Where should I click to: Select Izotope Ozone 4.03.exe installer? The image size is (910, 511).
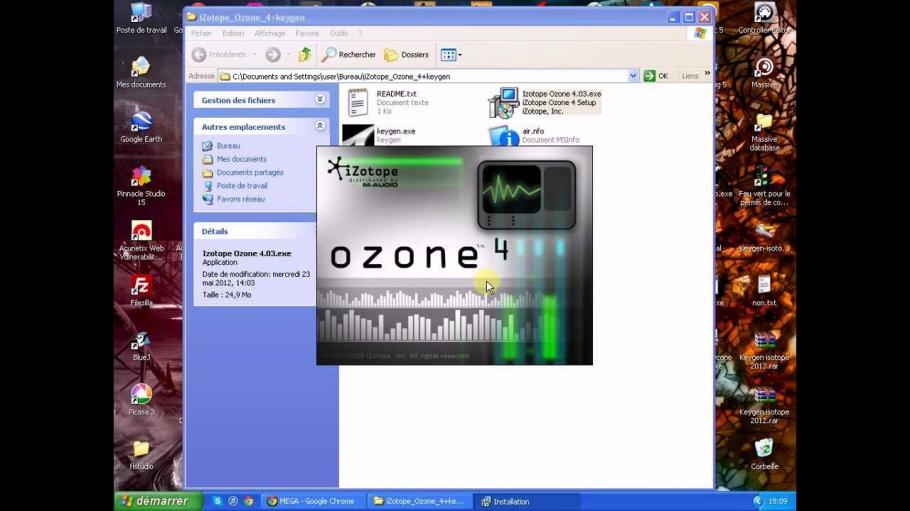pyautogui.click(x=545, y=102)
